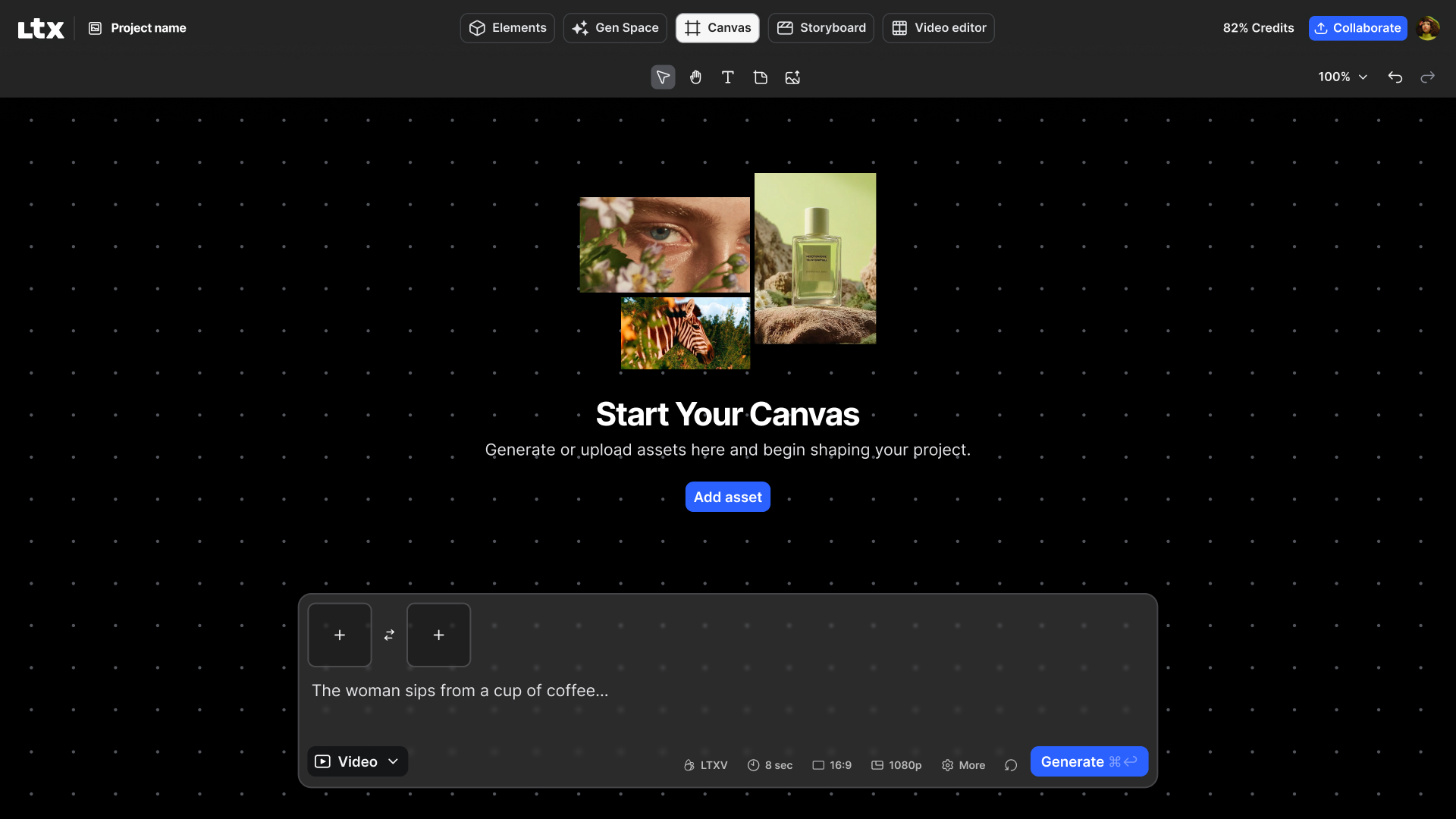Select the Canvas tab

tap(717, 28)
